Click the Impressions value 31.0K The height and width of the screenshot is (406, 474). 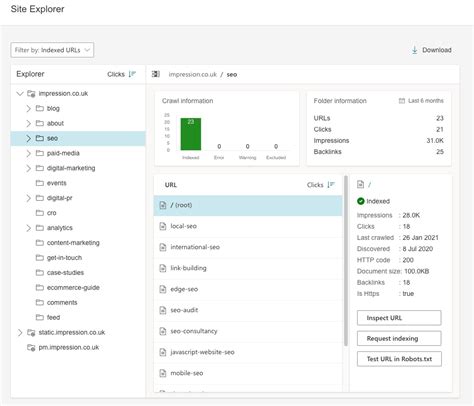pos(435,141)
